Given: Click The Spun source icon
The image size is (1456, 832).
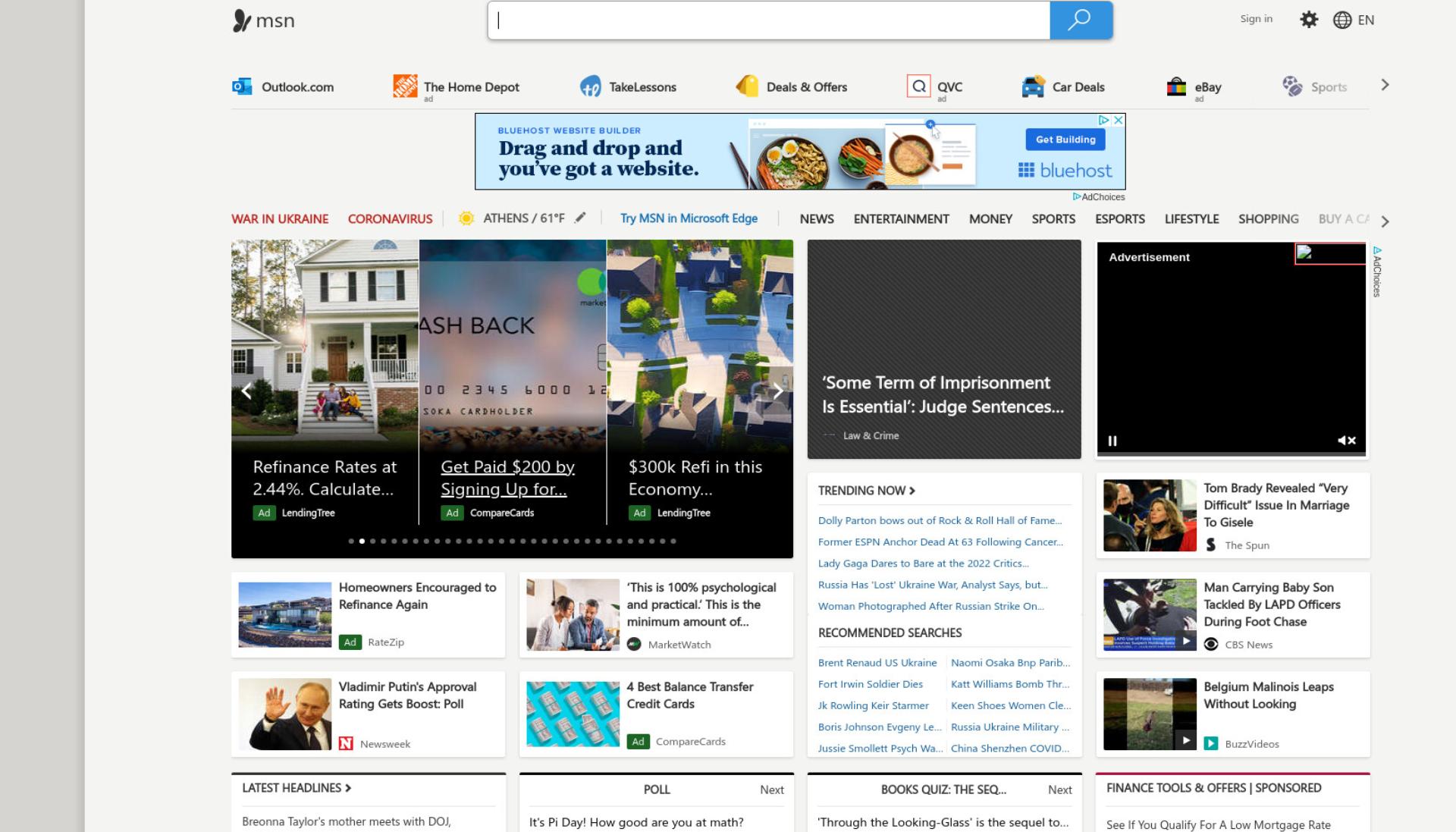Looking at the screenshot, I should pos(1211,545).
